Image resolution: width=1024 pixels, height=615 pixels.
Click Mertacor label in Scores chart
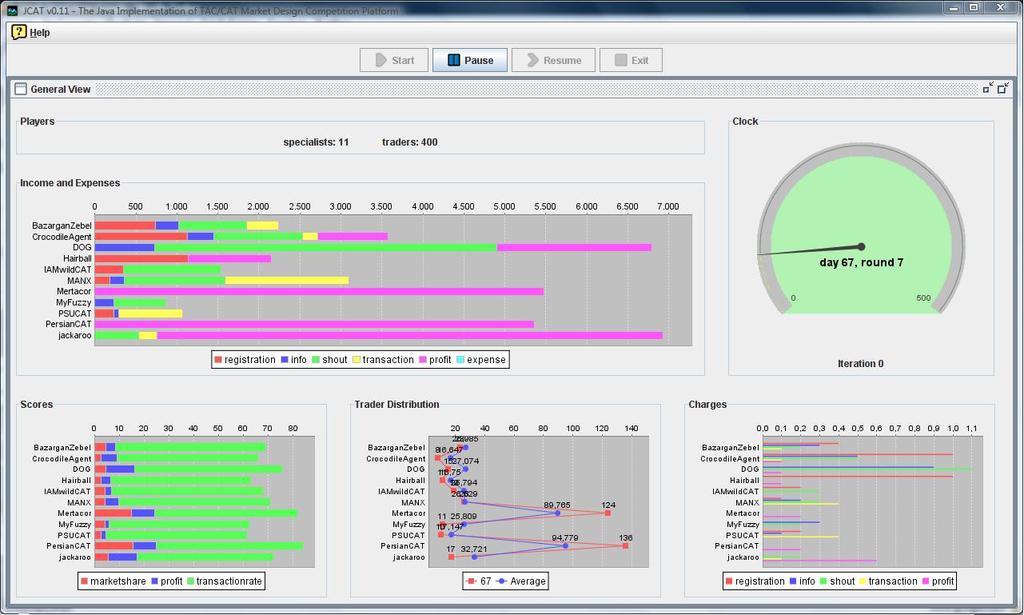[x=74, y=513]
